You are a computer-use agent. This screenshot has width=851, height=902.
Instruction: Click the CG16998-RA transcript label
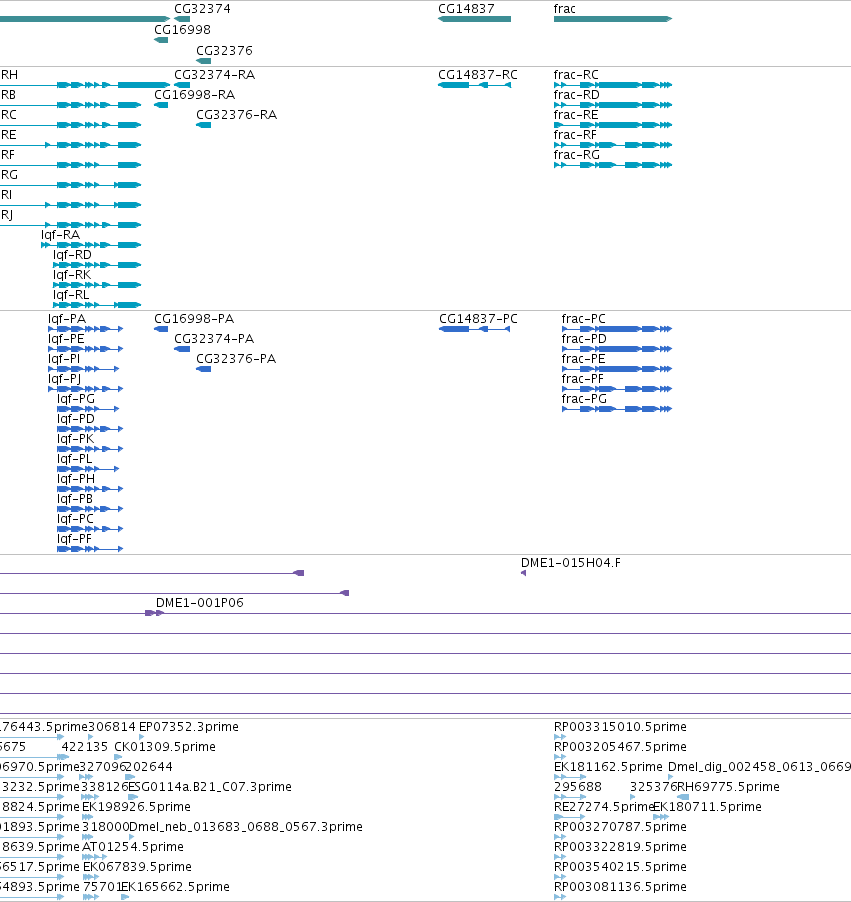tap(194, 94)
